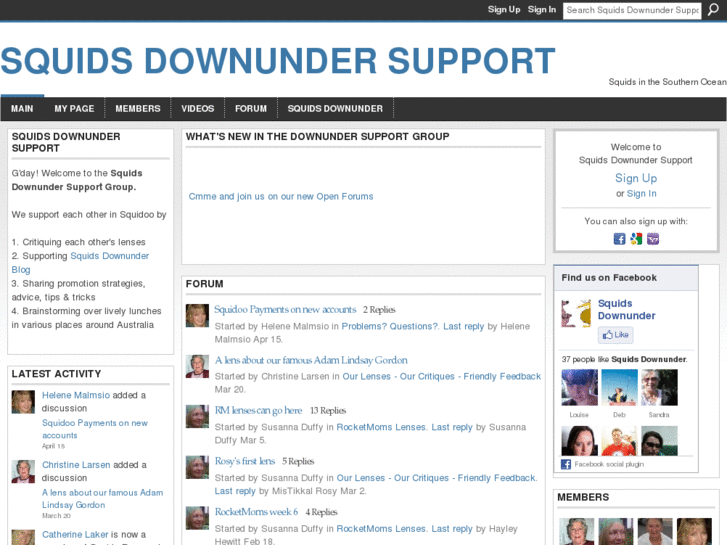Open the My Page tab
Screen dimensions: 727x545
[x=74, y=109]
